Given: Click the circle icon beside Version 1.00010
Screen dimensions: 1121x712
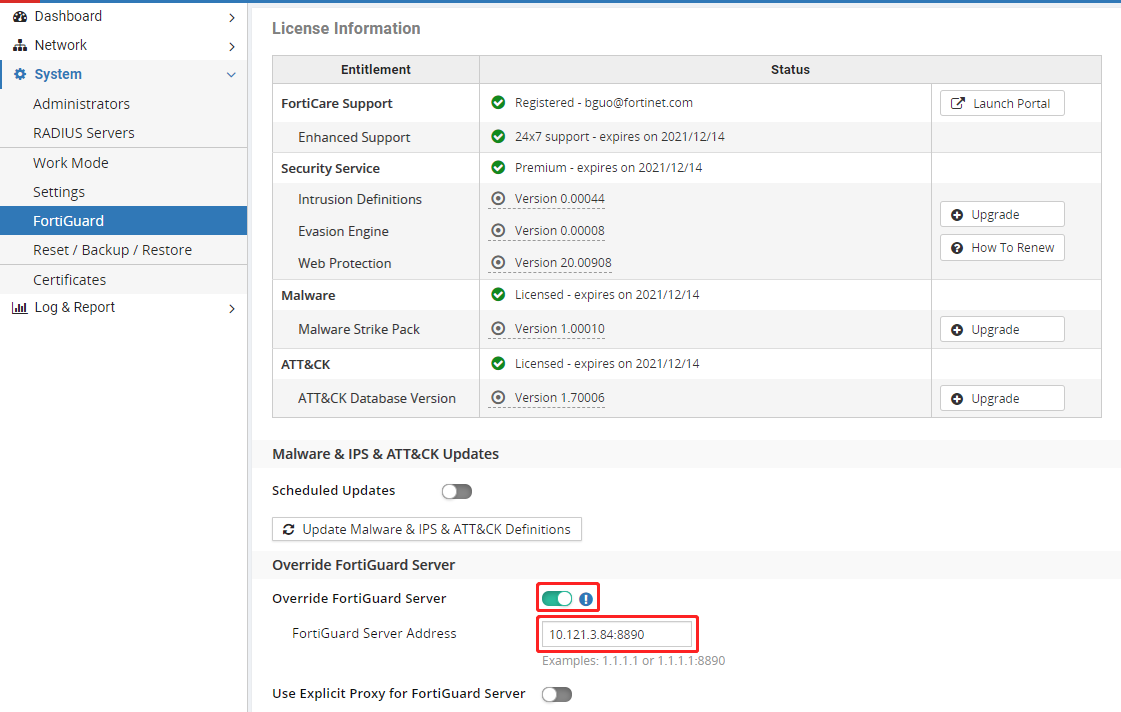Looking at the screenshot, I should click(498, 329).
